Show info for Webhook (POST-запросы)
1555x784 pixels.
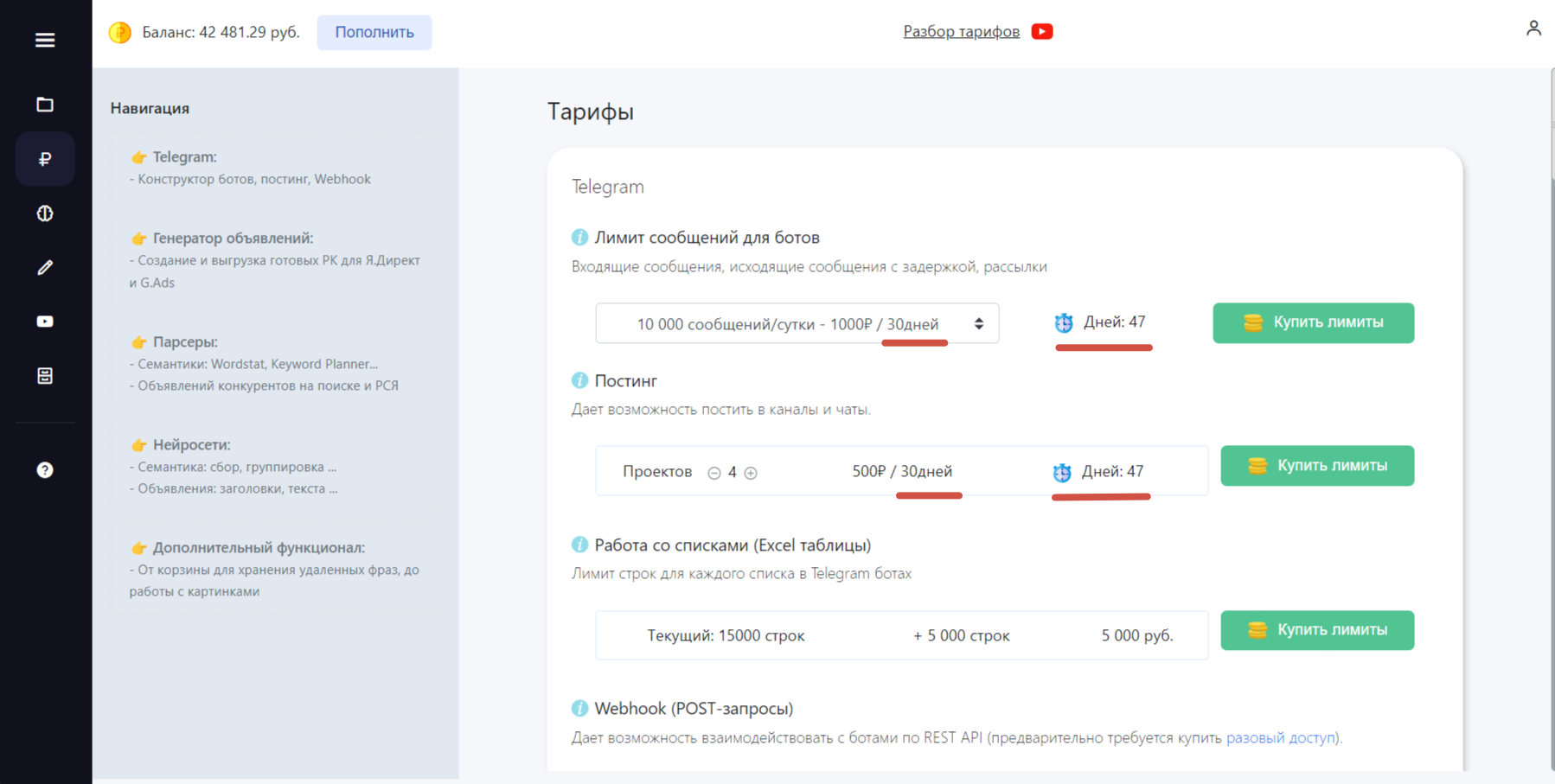click(579, 709)
